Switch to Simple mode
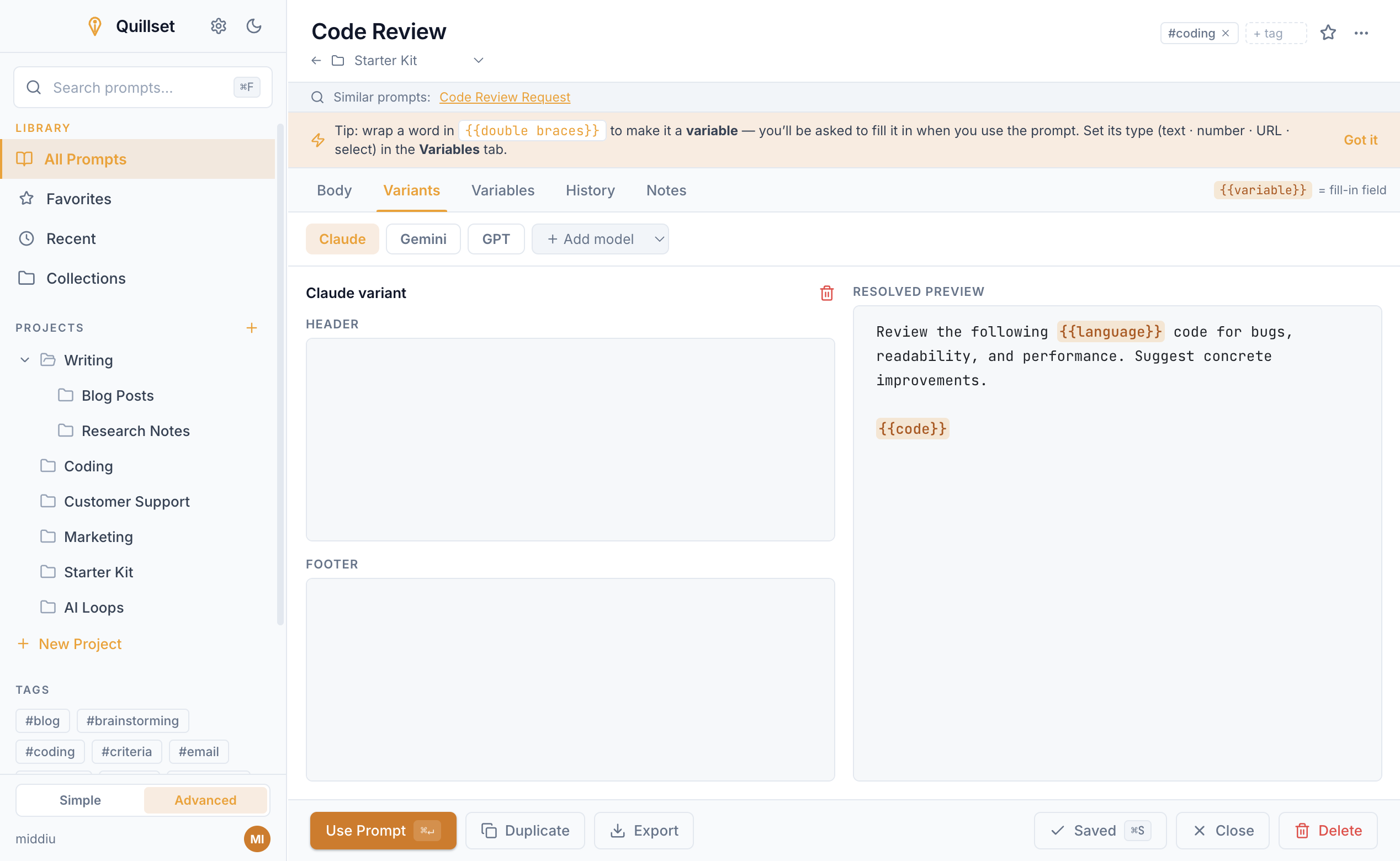This screenshot has width=1400, height=861. [80, 800]
